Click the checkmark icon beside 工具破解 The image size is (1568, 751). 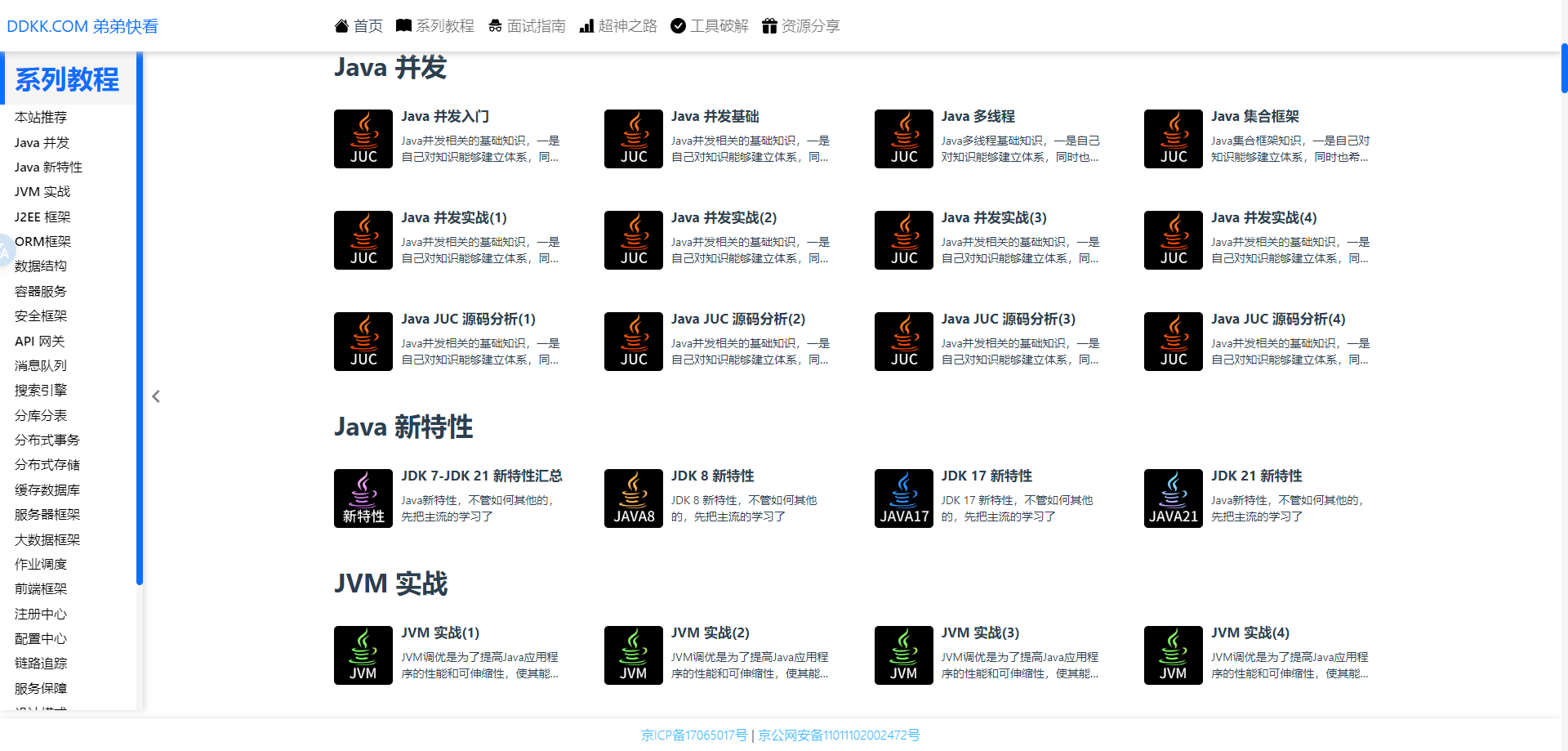click(678, 25)
